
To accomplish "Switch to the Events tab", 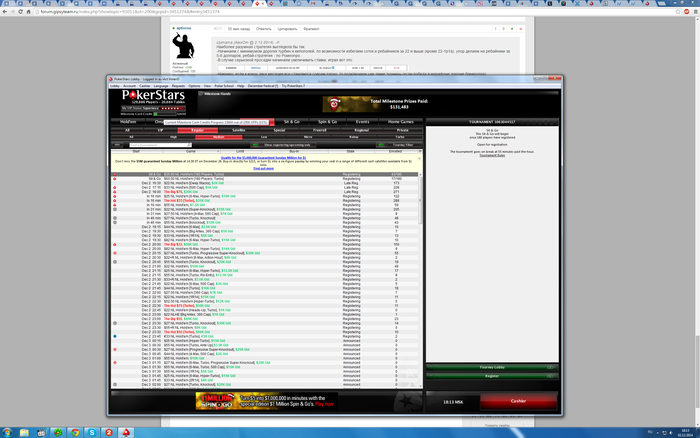I will (362, 121).
